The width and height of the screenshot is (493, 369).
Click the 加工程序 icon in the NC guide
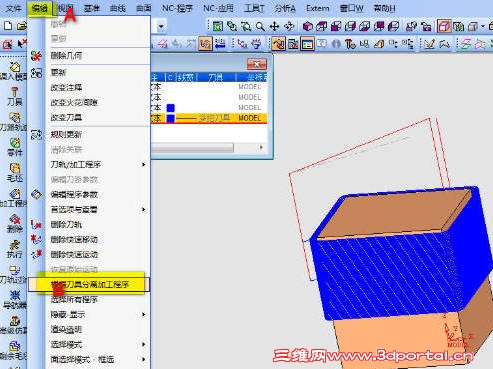[14, 198]
